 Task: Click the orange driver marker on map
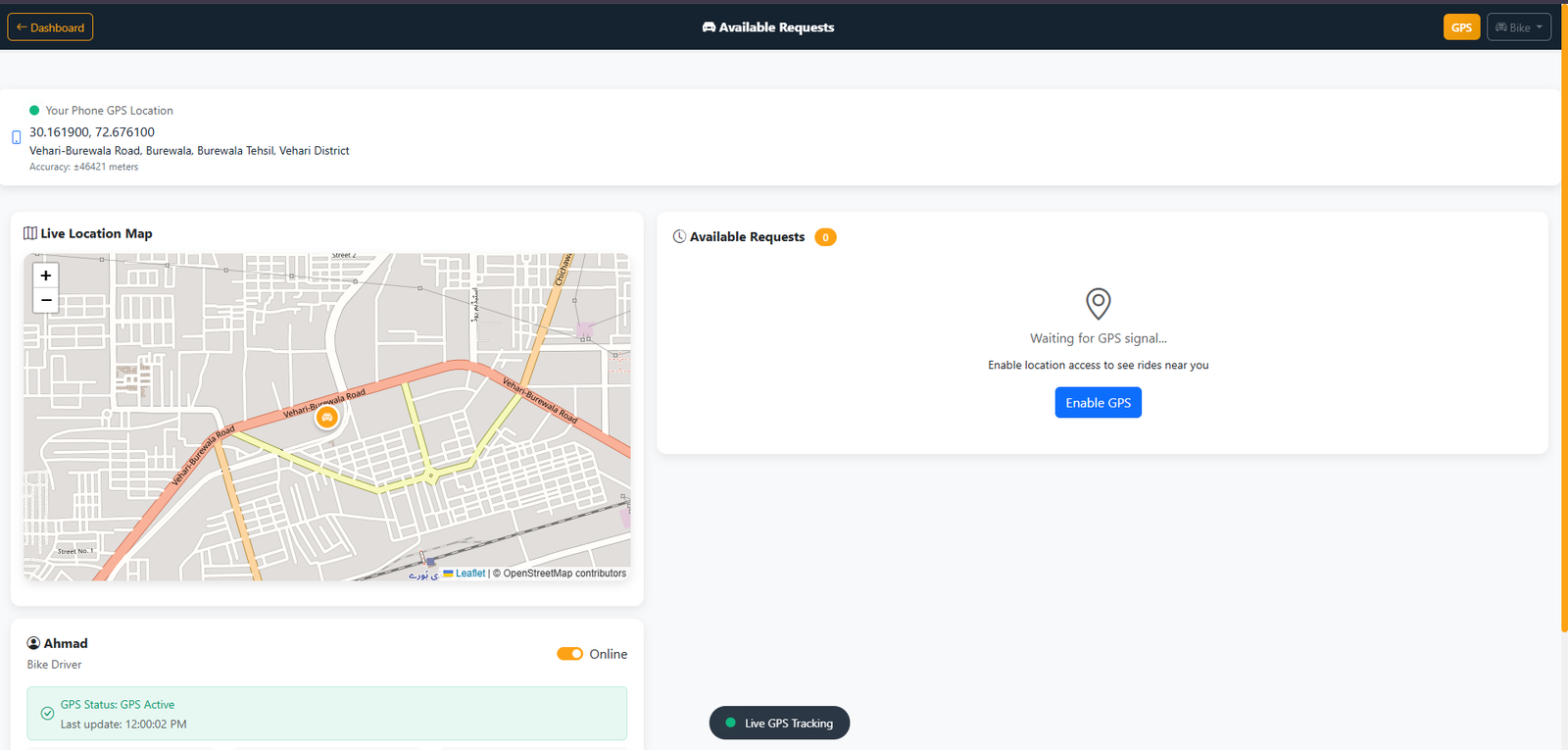click(326, 418)
